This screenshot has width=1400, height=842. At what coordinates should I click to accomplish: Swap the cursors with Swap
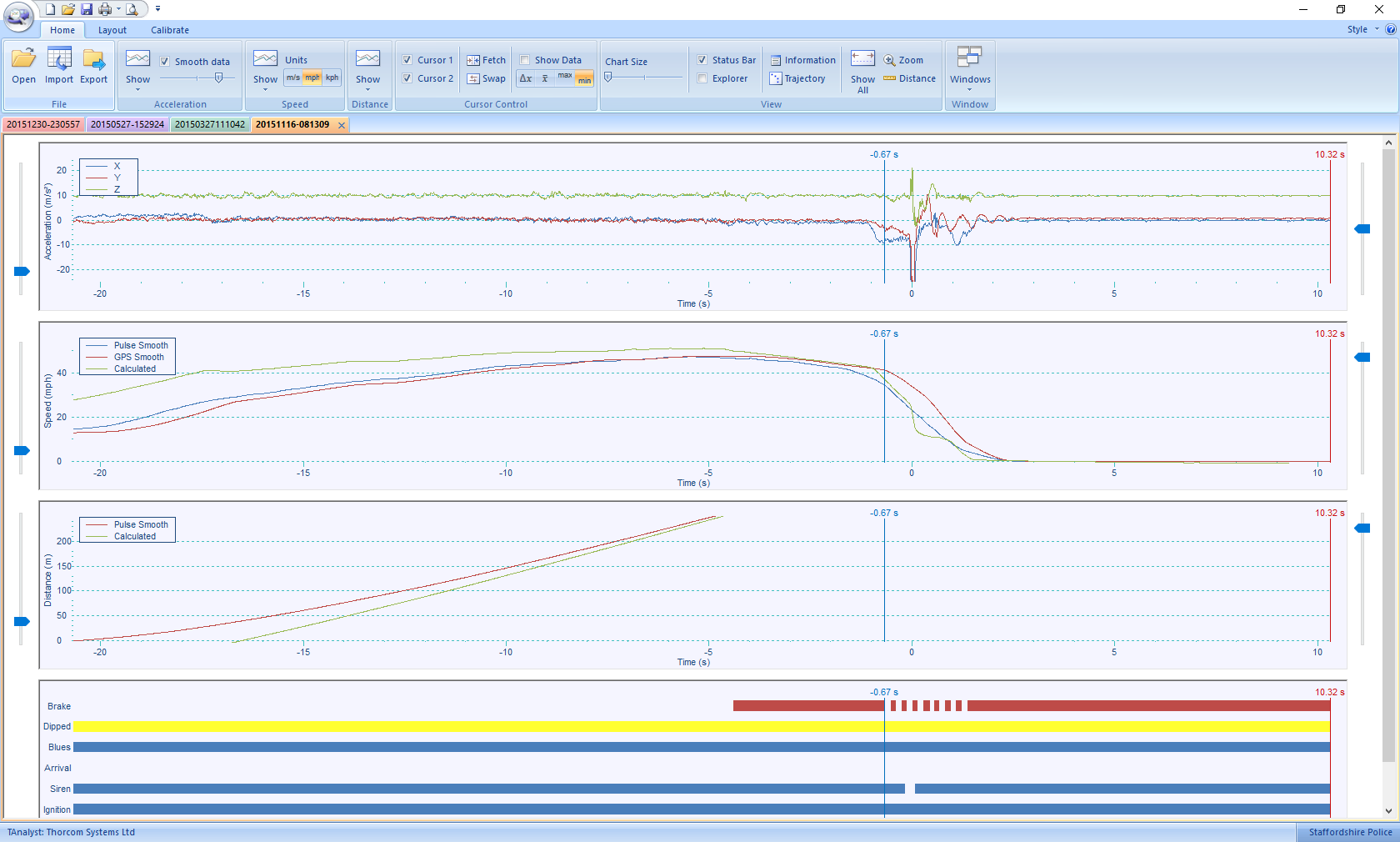487,78
